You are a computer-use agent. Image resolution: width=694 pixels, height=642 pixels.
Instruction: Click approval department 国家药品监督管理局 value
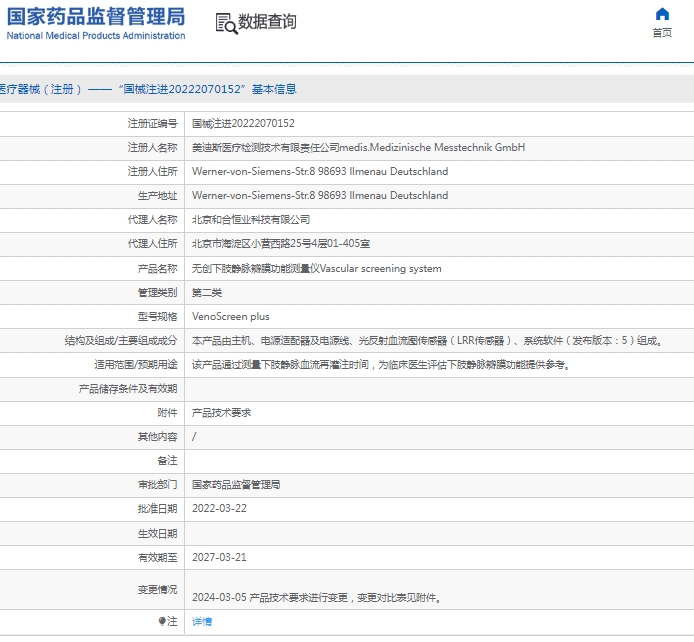(x=236, y=484)
